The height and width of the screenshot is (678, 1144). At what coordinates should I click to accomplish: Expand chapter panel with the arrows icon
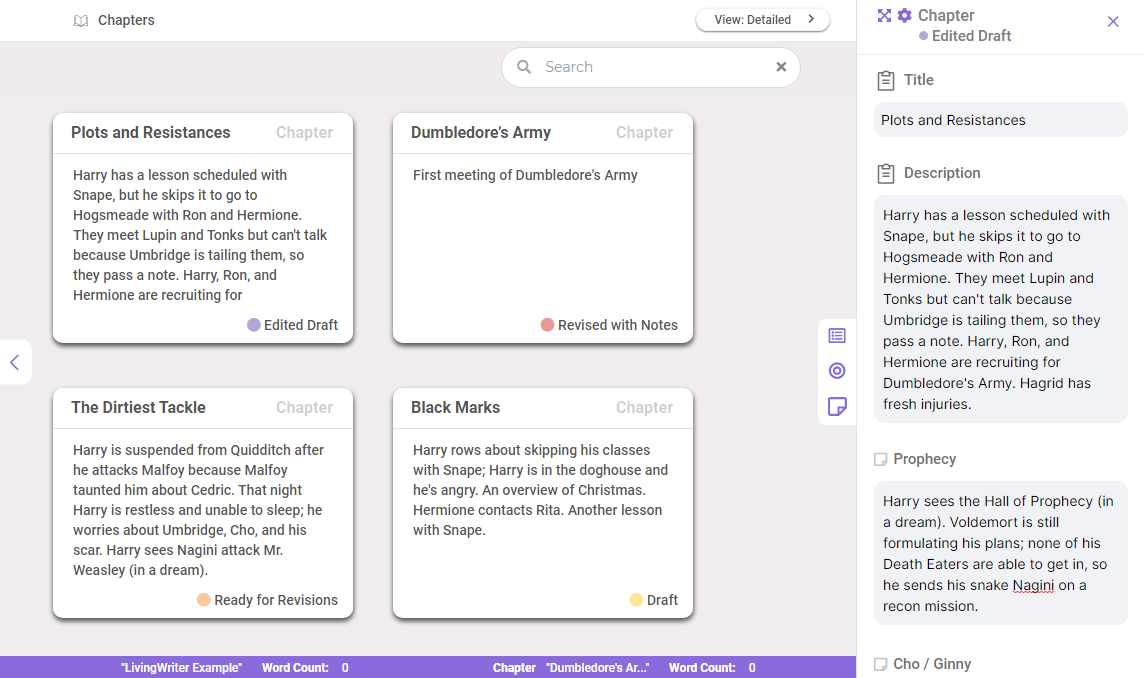click(x=882, y=15)
